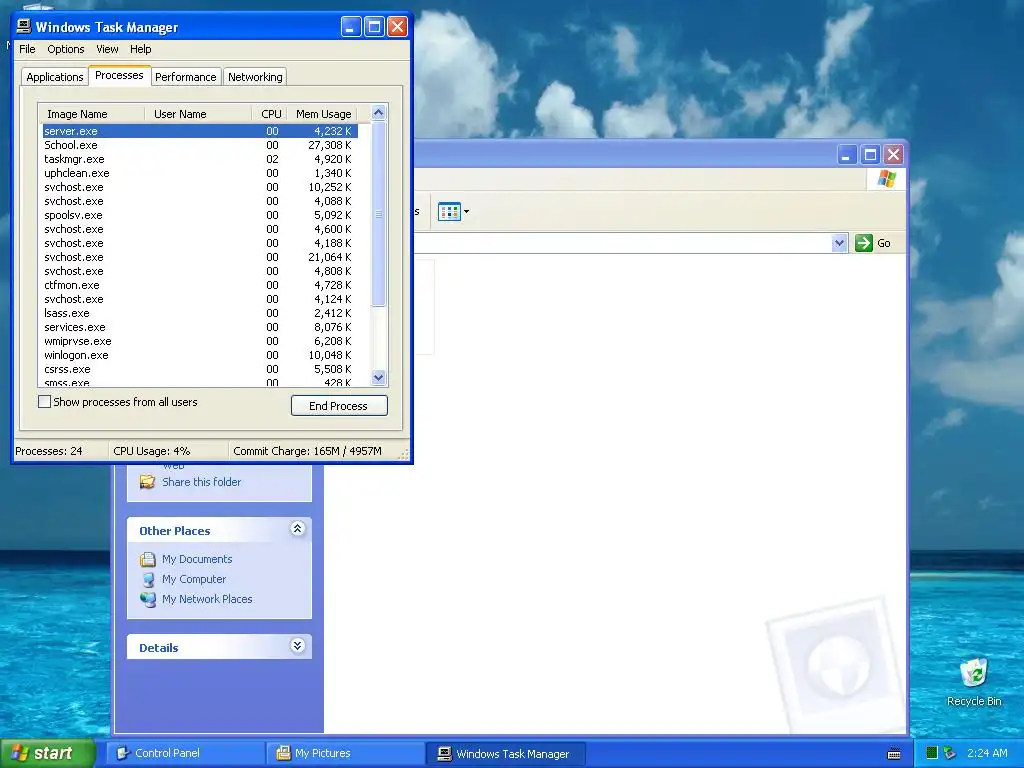Sort by the User Name column header

point(198,114)
